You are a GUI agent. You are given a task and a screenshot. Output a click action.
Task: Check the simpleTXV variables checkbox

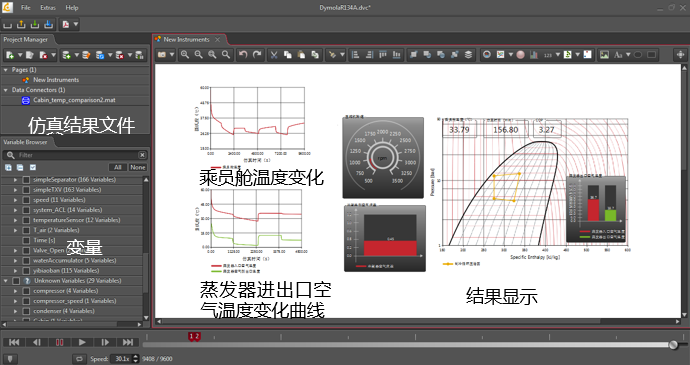pyautogui.click(x=26, y=190)
